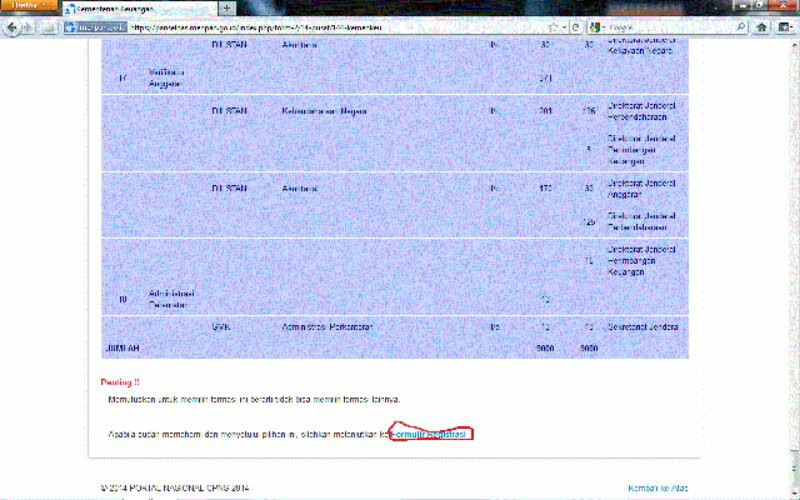Reload the page with the refresh icon
This screenshot has width=800, height=500.
tap(576, 27)
